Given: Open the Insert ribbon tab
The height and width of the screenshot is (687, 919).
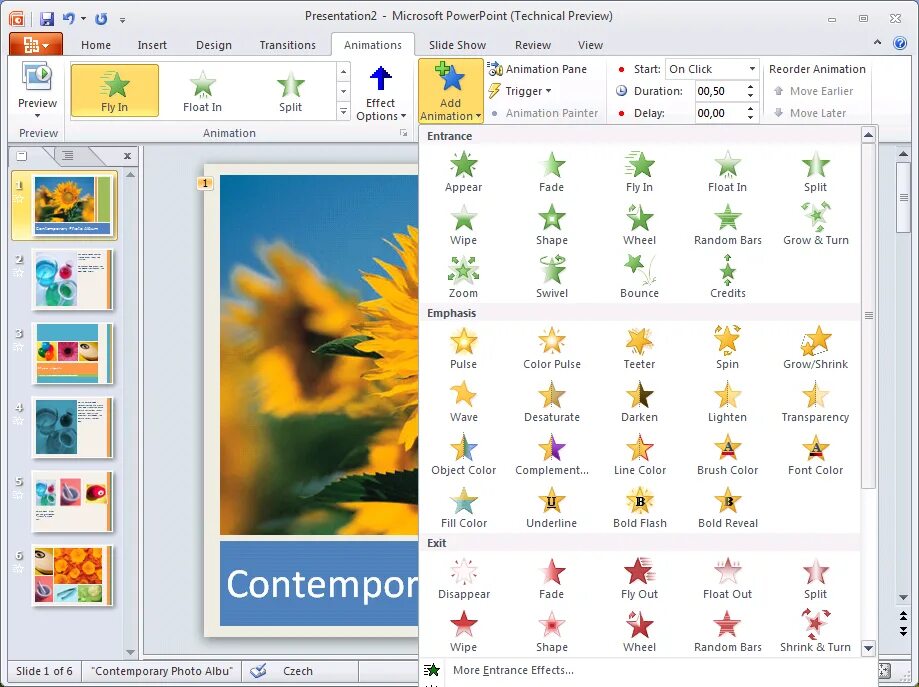Looking at the screenshot, I should [x=152, y=45].
